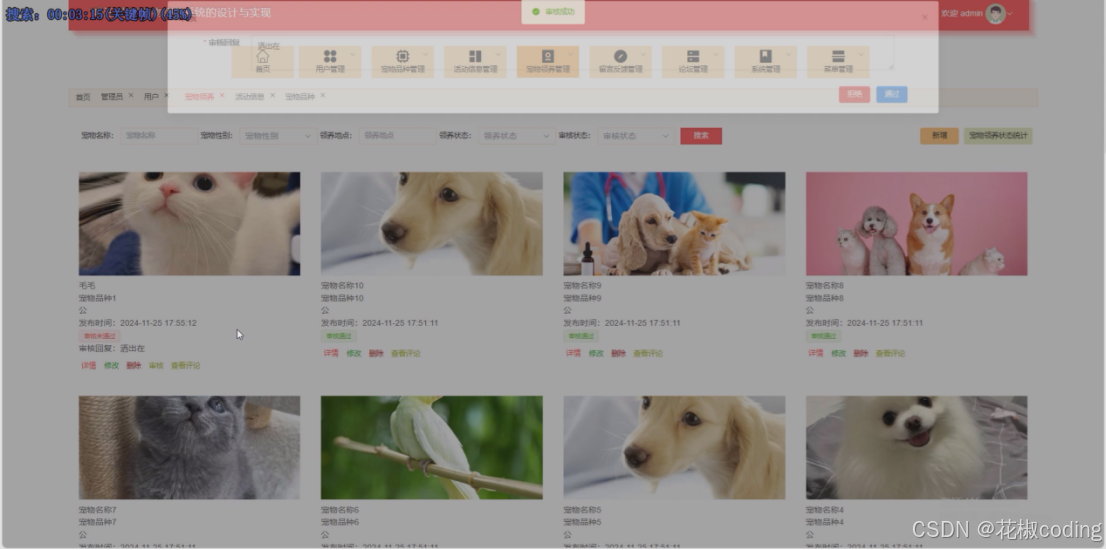Open the 活动信息管理 grid icon

pyautogui.click(x=475, y=56)
